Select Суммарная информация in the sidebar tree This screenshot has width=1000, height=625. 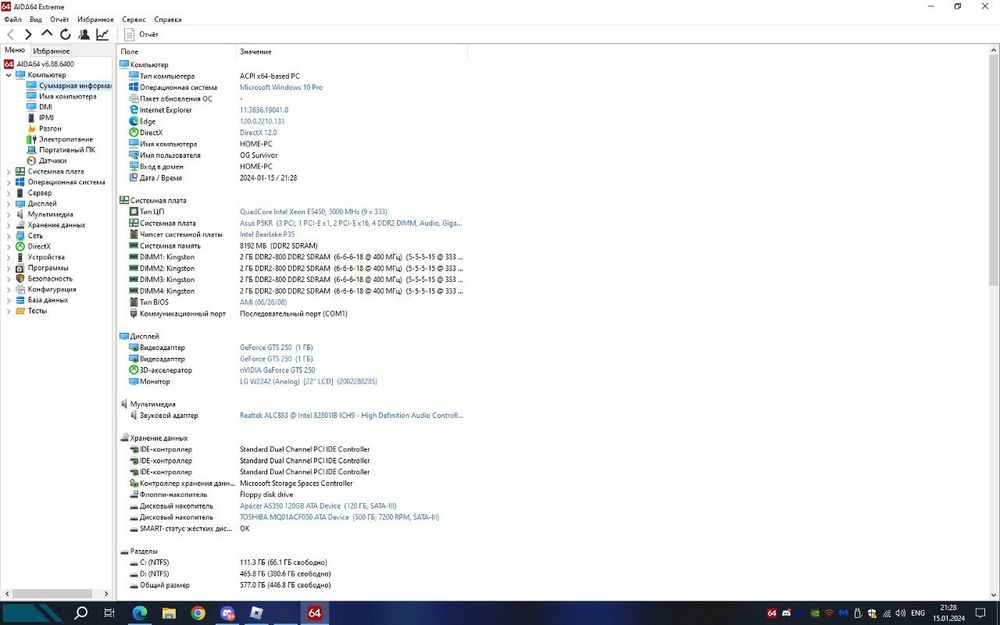pyautogui.click(x=69, y=85)
